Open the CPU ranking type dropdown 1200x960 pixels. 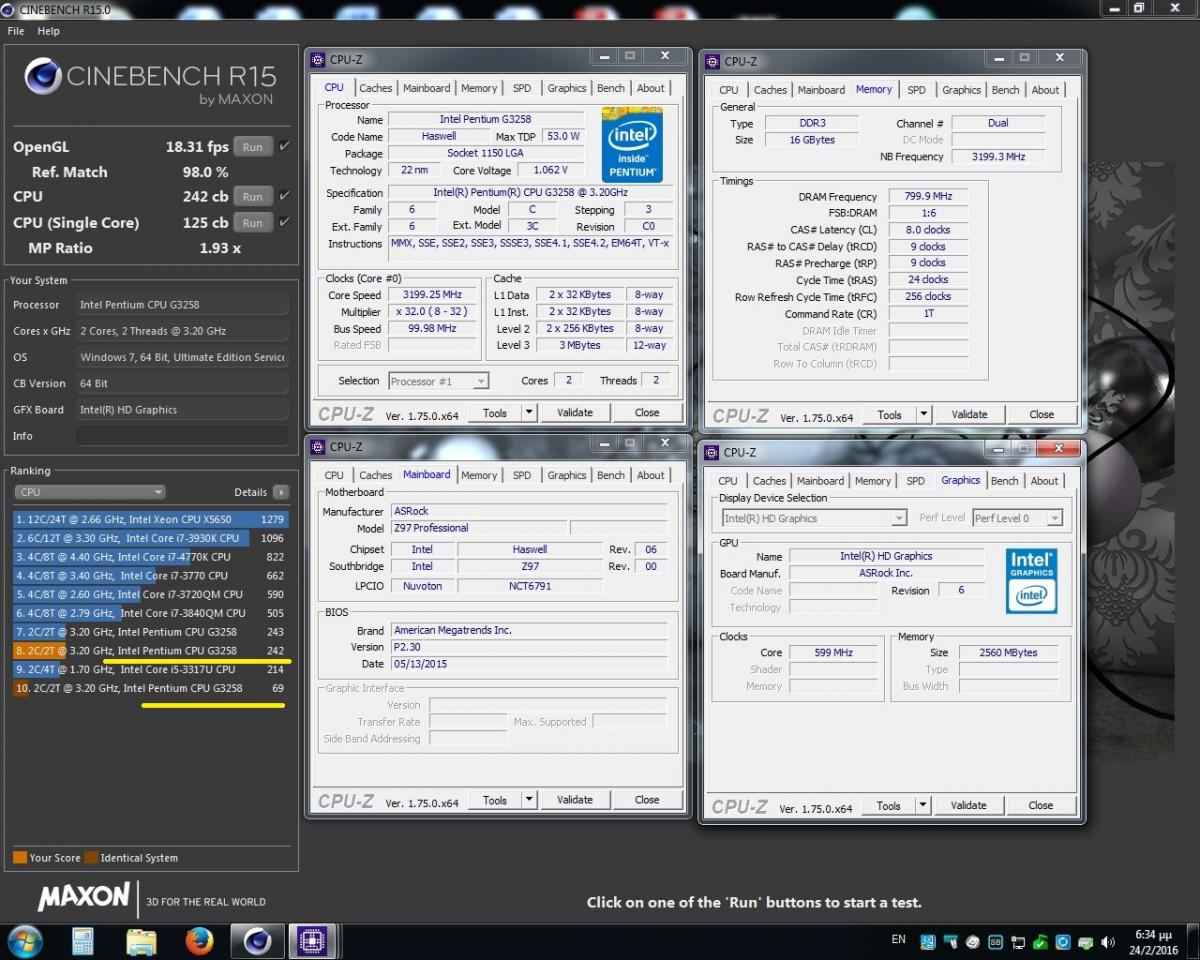[90, 492]
